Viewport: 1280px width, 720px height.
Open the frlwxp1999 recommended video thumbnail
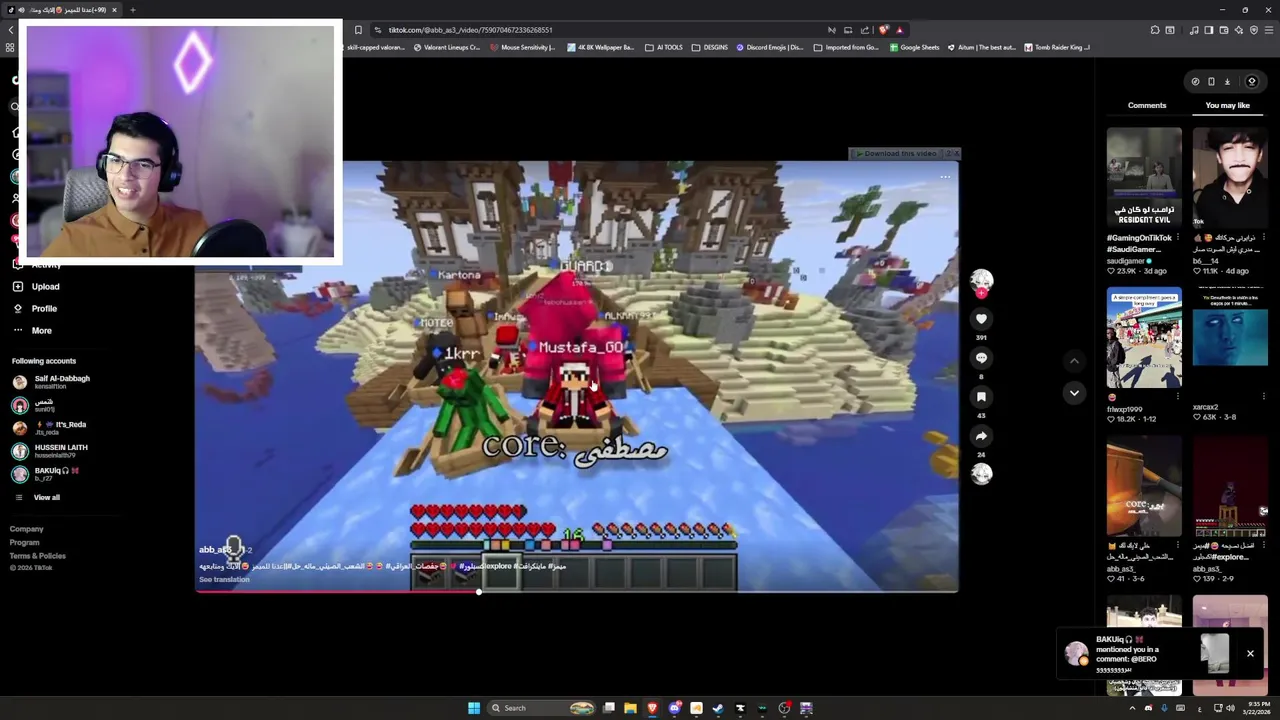pos(1144,337)
